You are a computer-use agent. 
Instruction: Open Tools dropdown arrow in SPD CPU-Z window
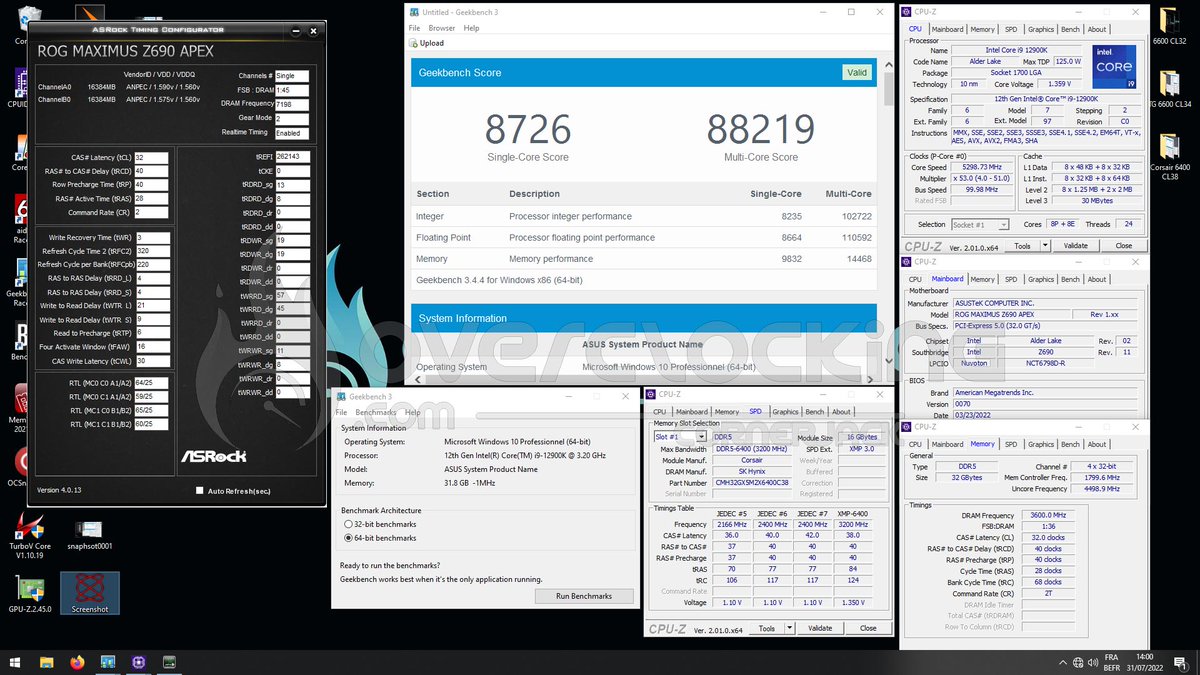pos(789,628)
